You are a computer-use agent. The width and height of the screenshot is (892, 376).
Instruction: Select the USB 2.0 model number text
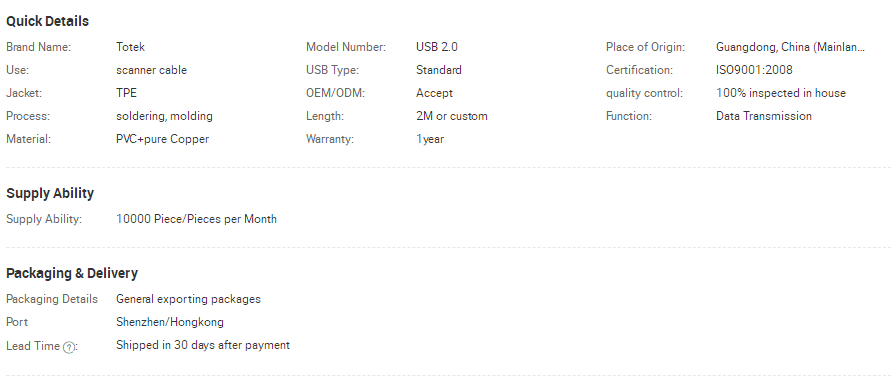click(436, 47)
